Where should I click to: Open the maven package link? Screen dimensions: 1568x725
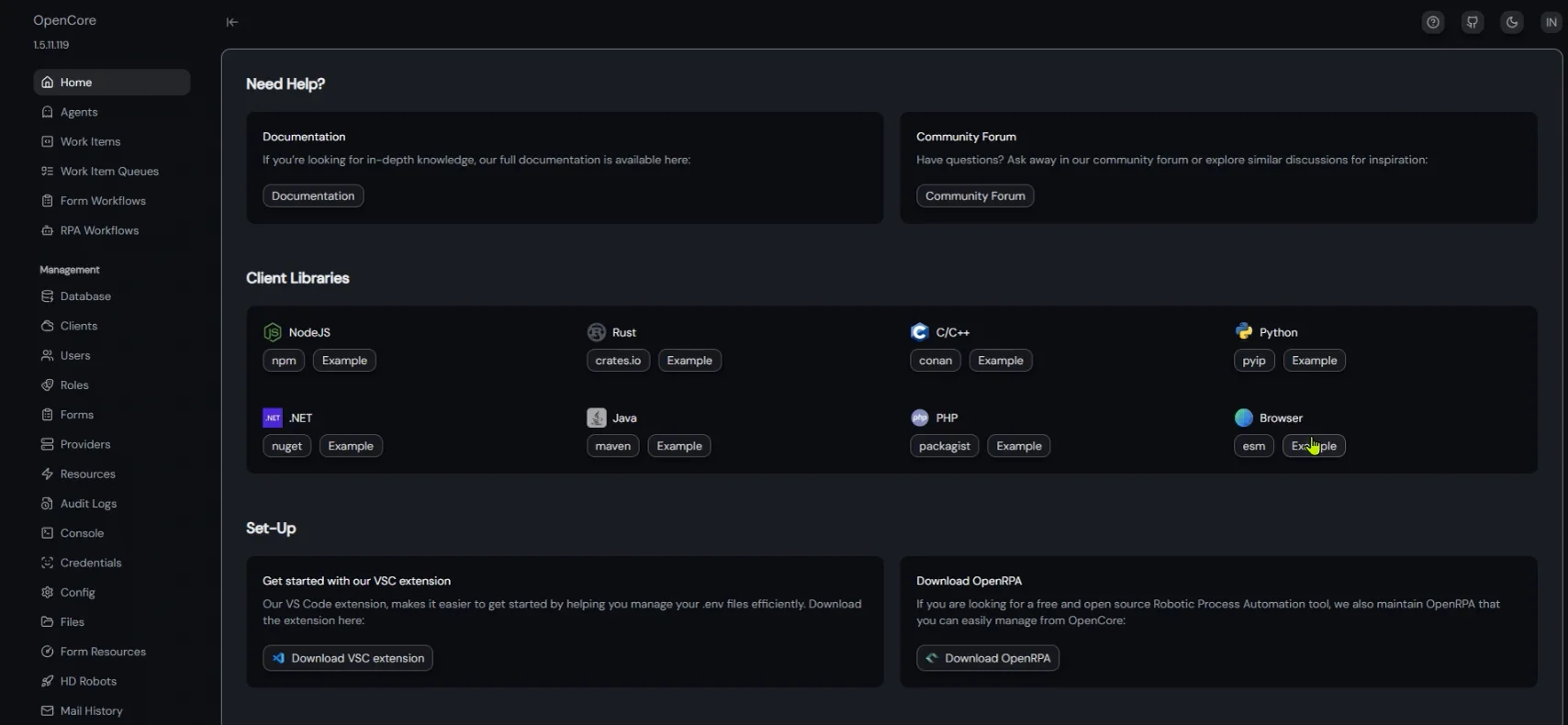click(x=612, y=446)
